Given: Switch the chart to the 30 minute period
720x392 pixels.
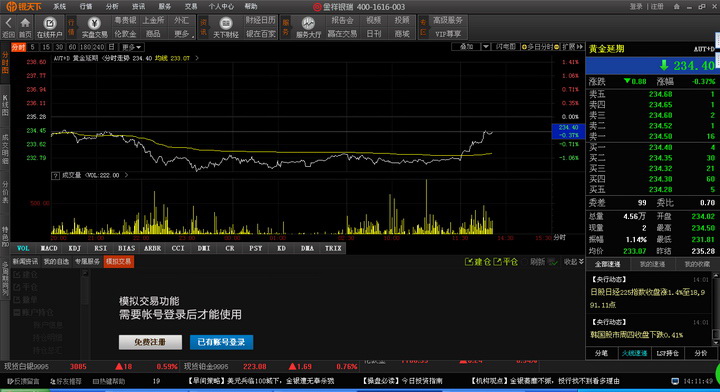Looking at the screenshot, I should [x=59, y=47].
